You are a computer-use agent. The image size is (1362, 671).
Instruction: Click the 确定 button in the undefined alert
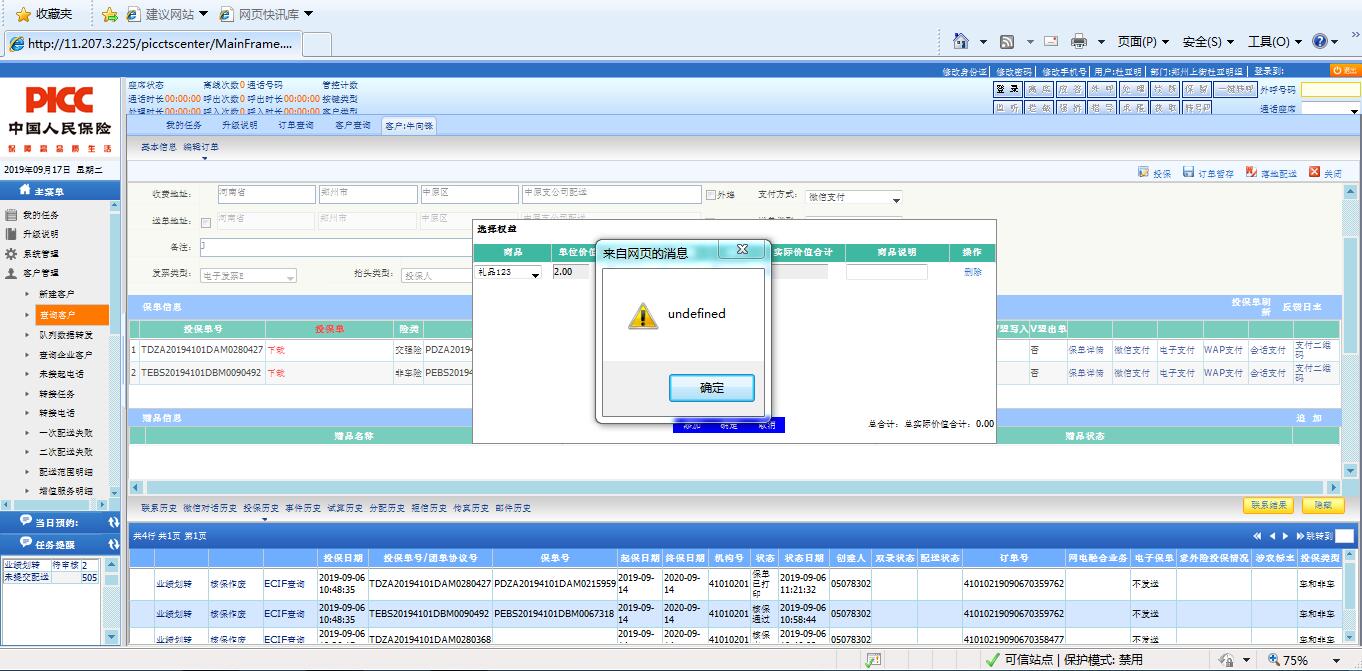(x=711, y=388)
